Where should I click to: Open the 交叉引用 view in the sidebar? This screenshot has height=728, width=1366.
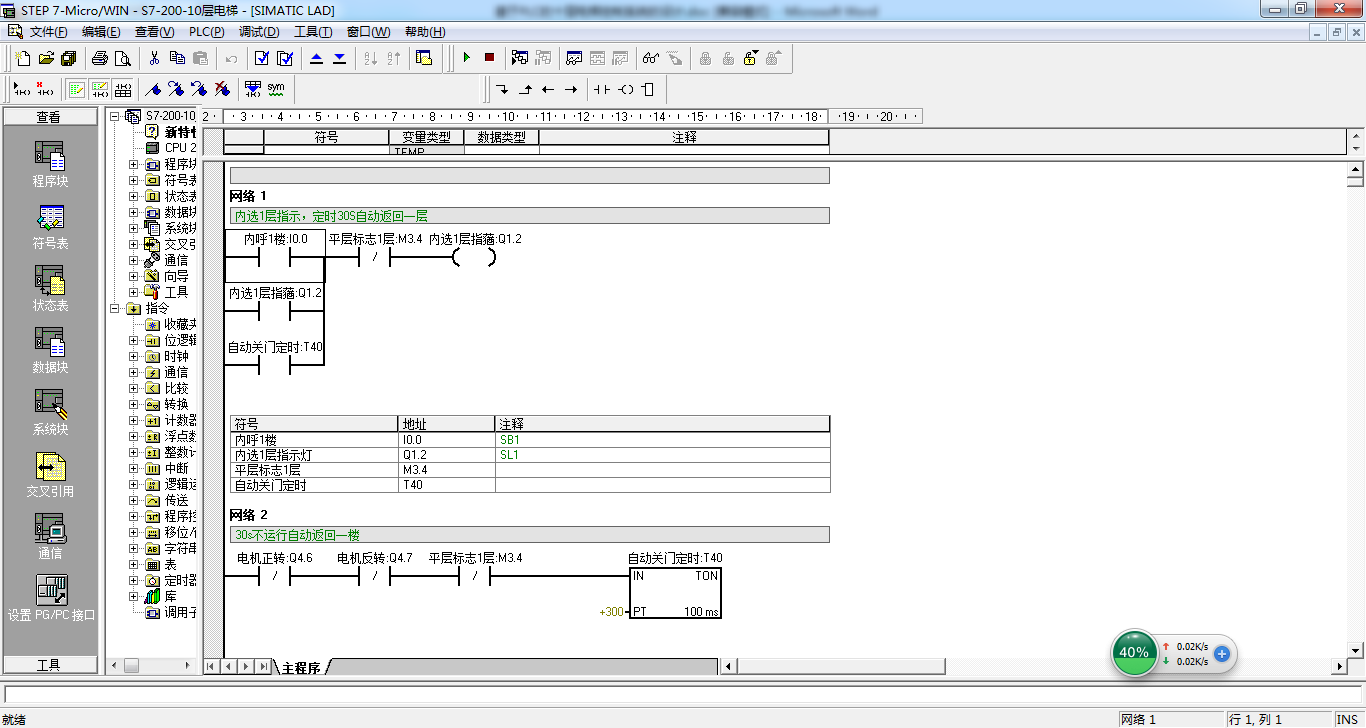pyautogui.click(x=50, y=476)
